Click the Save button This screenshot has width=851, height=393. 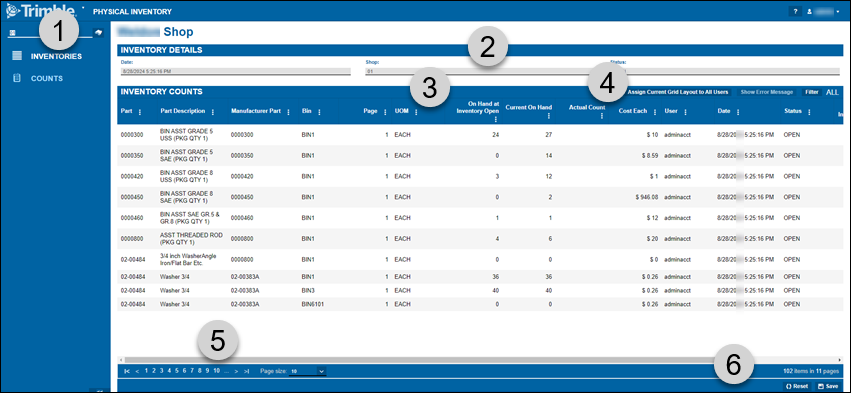click(x=828, y=386)
